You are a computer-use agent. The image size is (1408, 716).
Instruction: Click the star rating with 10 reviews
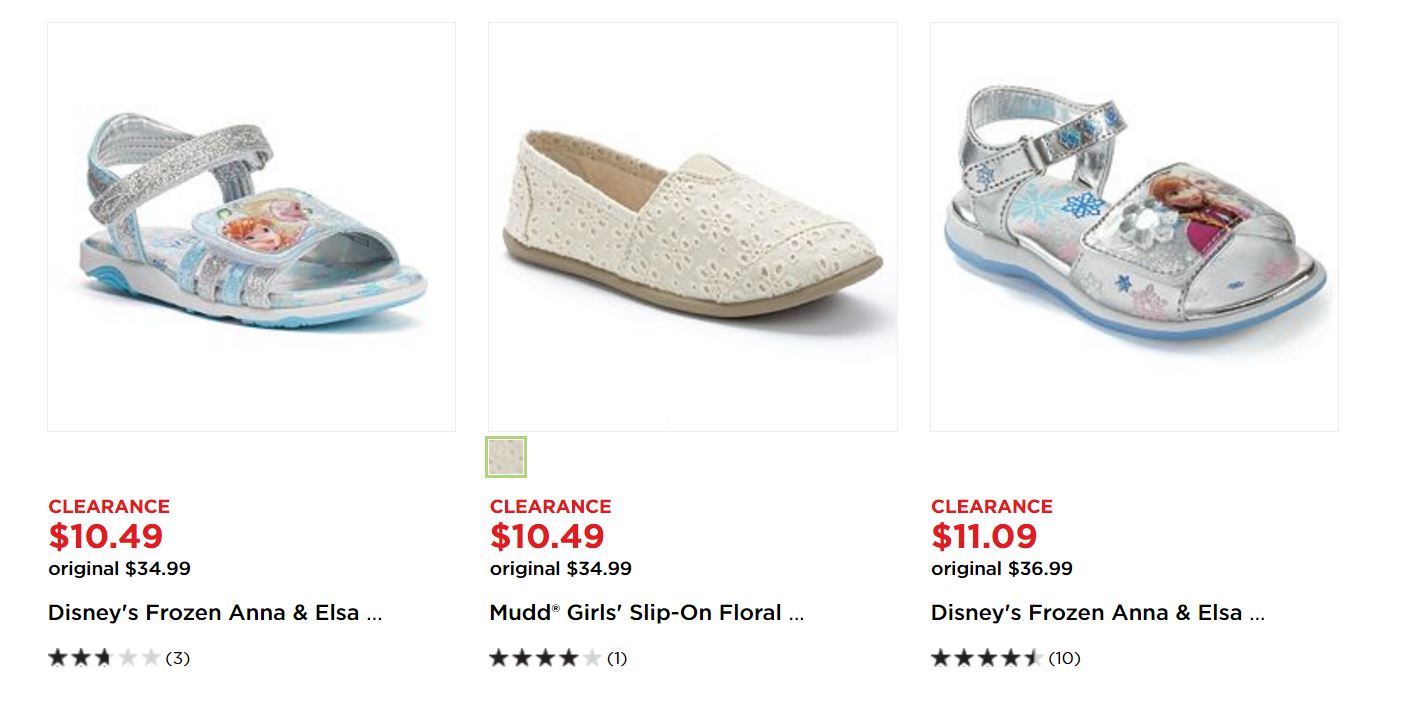click(987, 658)
